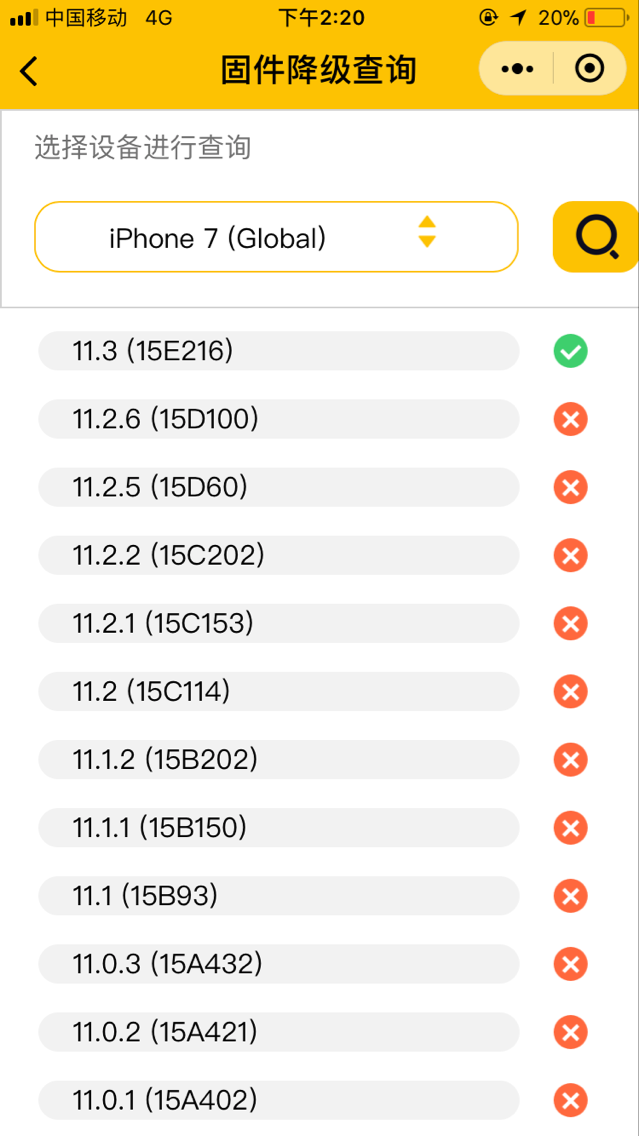Image resolution: width=639 pixels, height=1136 pixels.
Task: Tap red X icon beside 11.0.1 (15A402)
Action: click(571, 1101)
